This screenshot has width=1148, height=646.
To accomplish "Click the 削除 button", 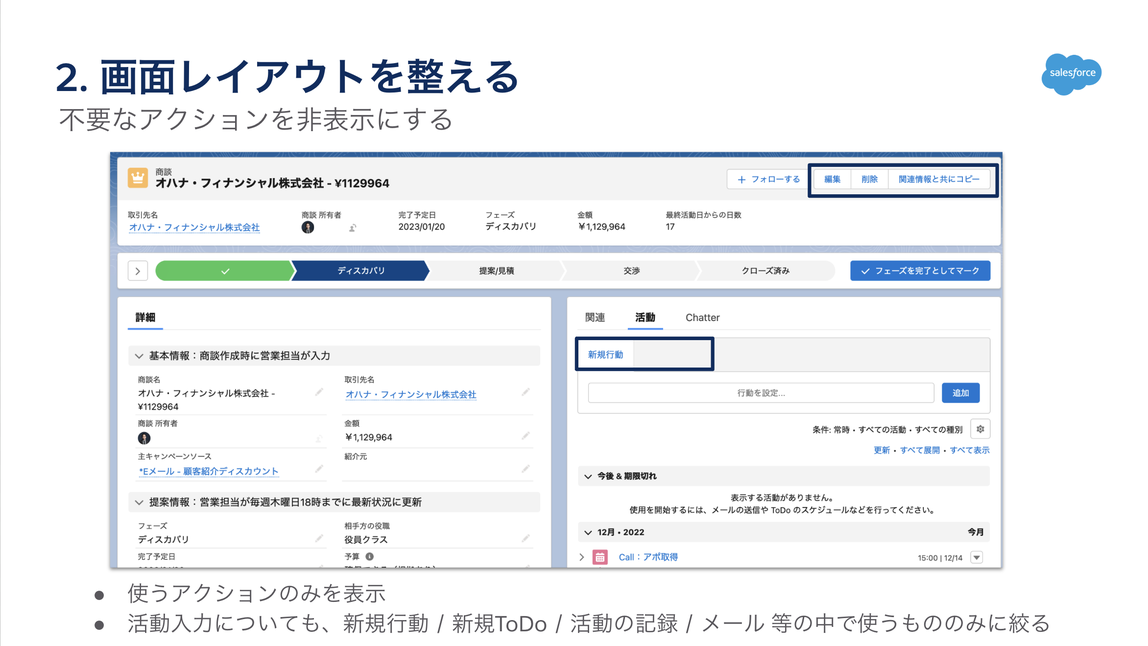I will pos(869,179).
